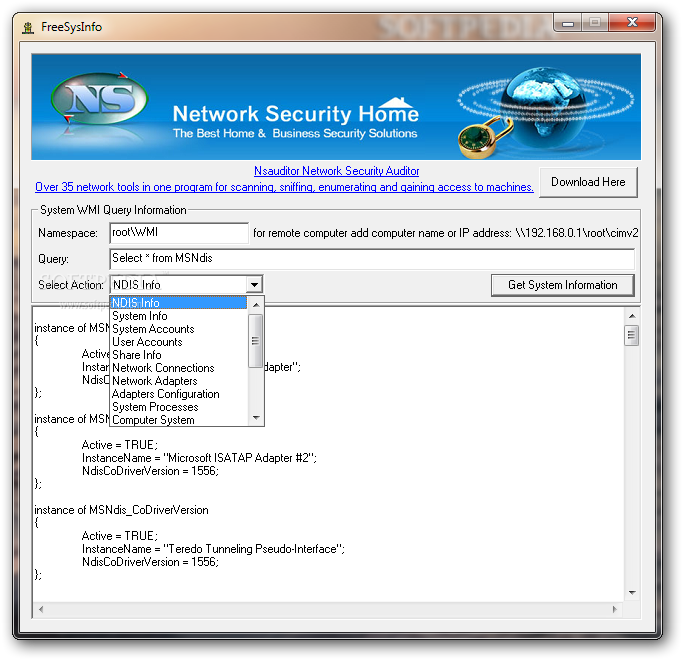This screenshot has height=660, width=683.
Task: Close the FreeSysInfo window
Action: [632, 22]
